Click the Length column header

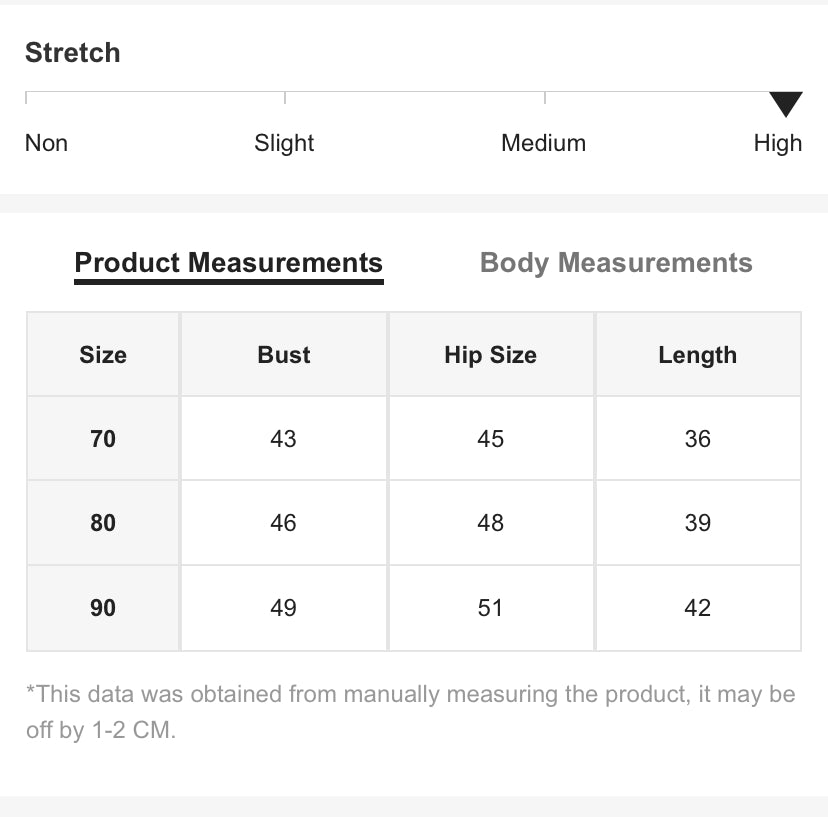tap(698, 354)
